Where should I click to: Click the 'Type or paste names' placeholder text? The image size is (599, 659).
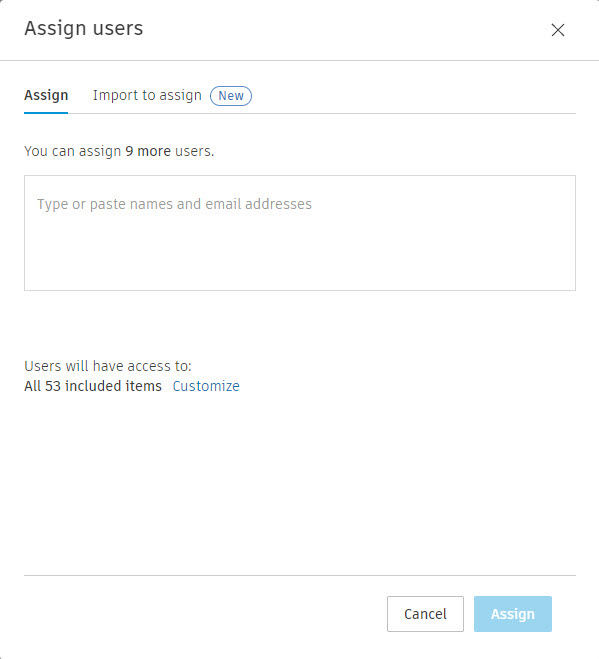click(174, 204)
